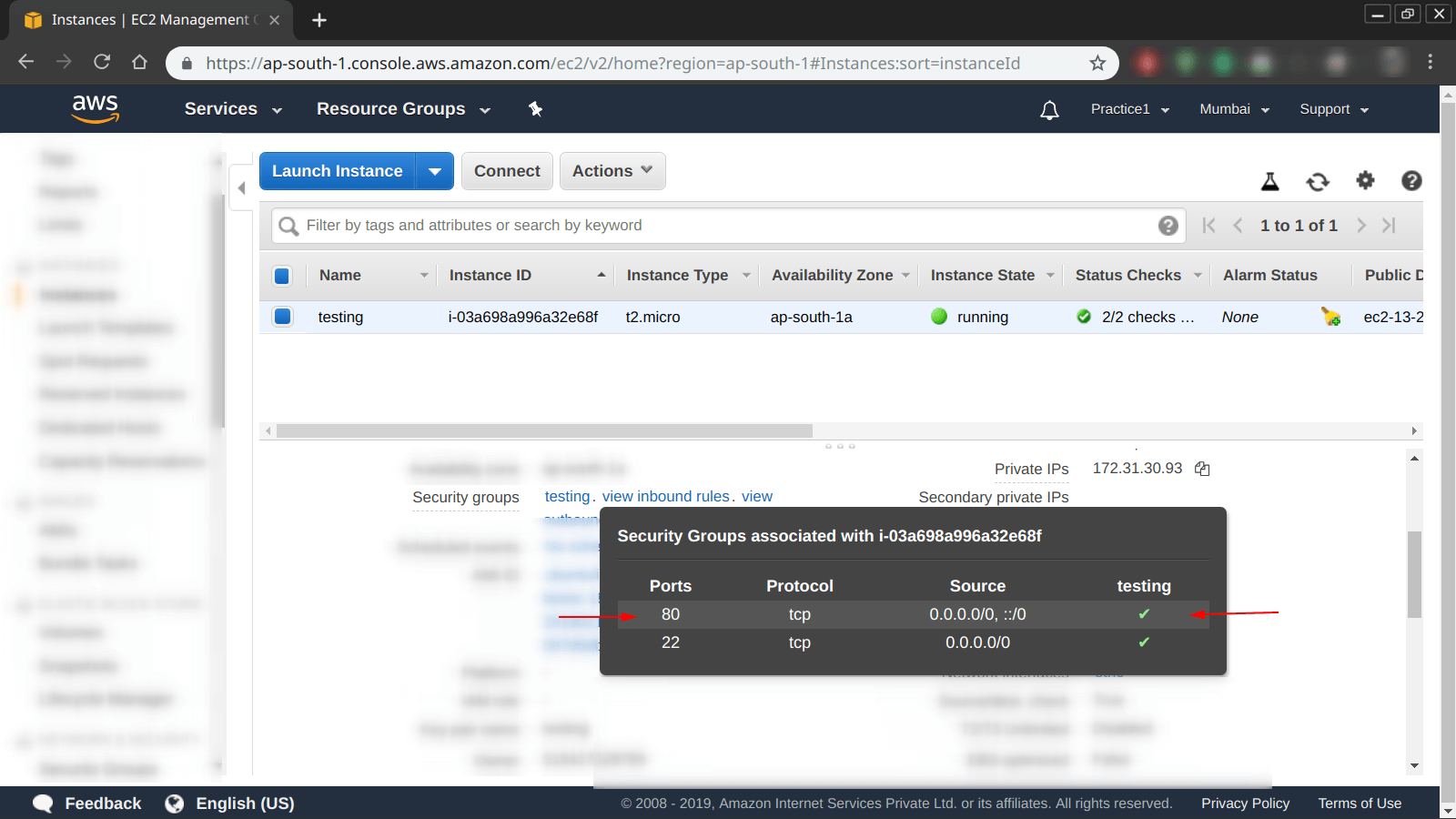The width and height of the screenshot is (1456, 819).
Task: Click the running instance state cell
Action: (970, 317)
